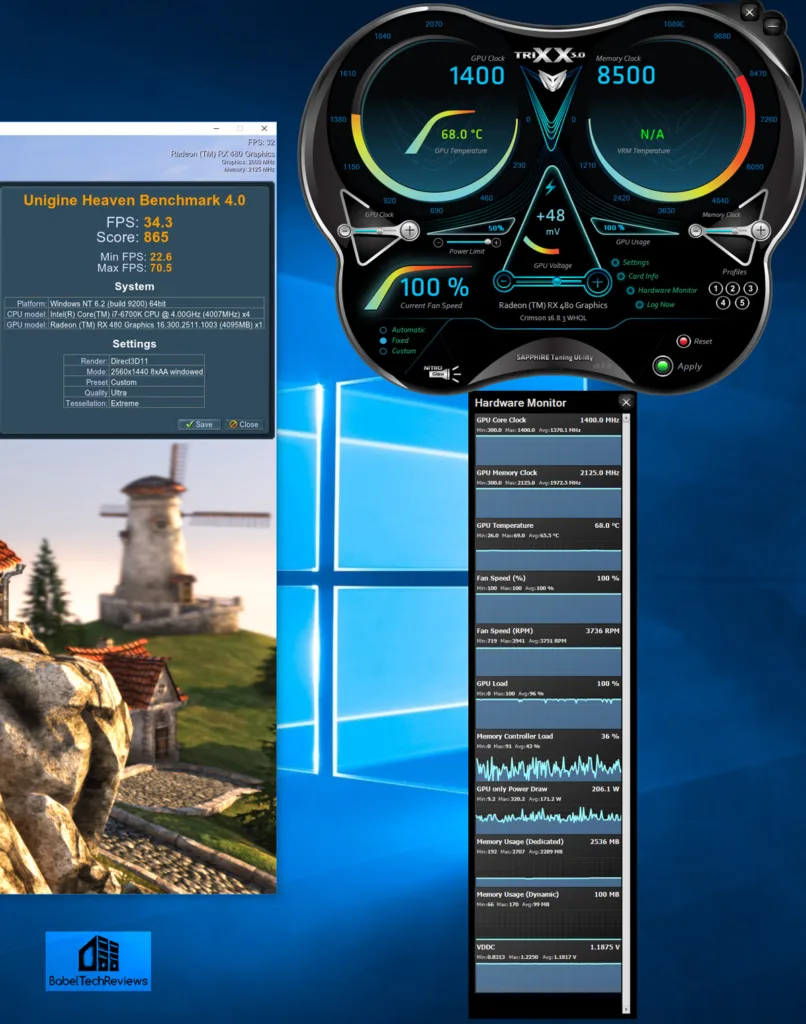This screenshot has width=806, height=1024.
Task: Click the Hardware Monitor vertical scrollbar
Action: coord(626,712)
